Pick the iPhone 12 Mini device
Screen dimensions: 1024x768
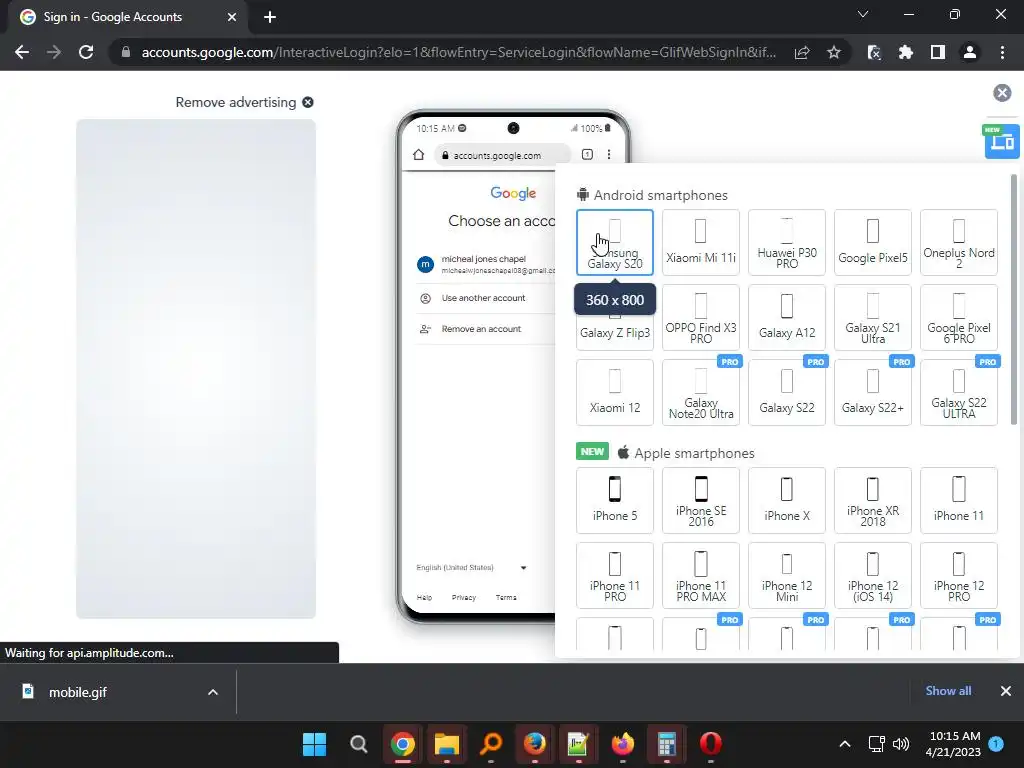[787, 575]
